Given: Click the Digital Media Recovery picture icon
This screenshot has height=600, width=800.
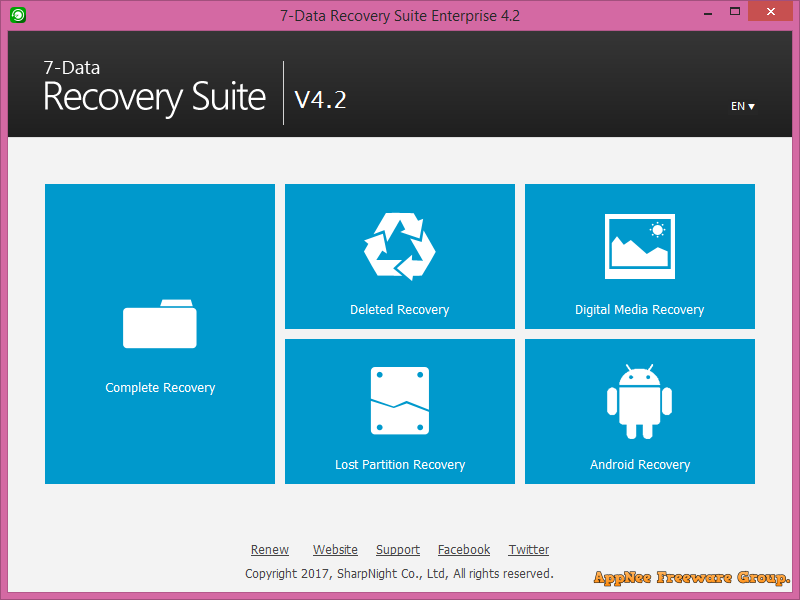Looking at the screenshot, I should coord(640,246).
